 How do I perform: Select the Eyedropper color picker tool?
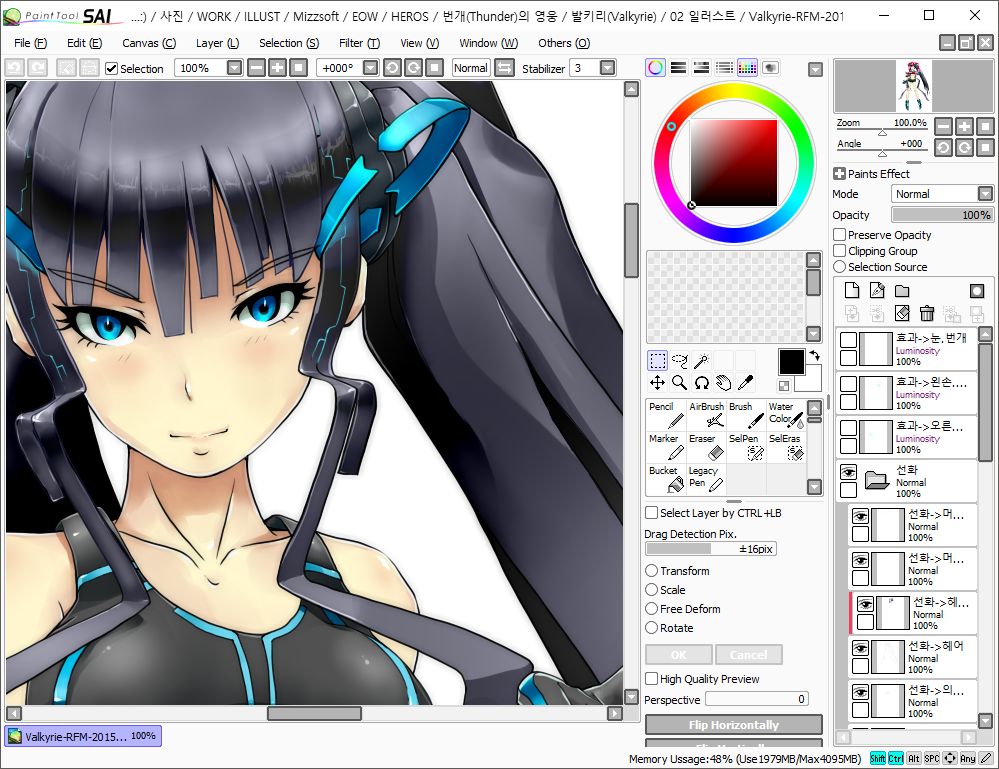pos(745,382)
